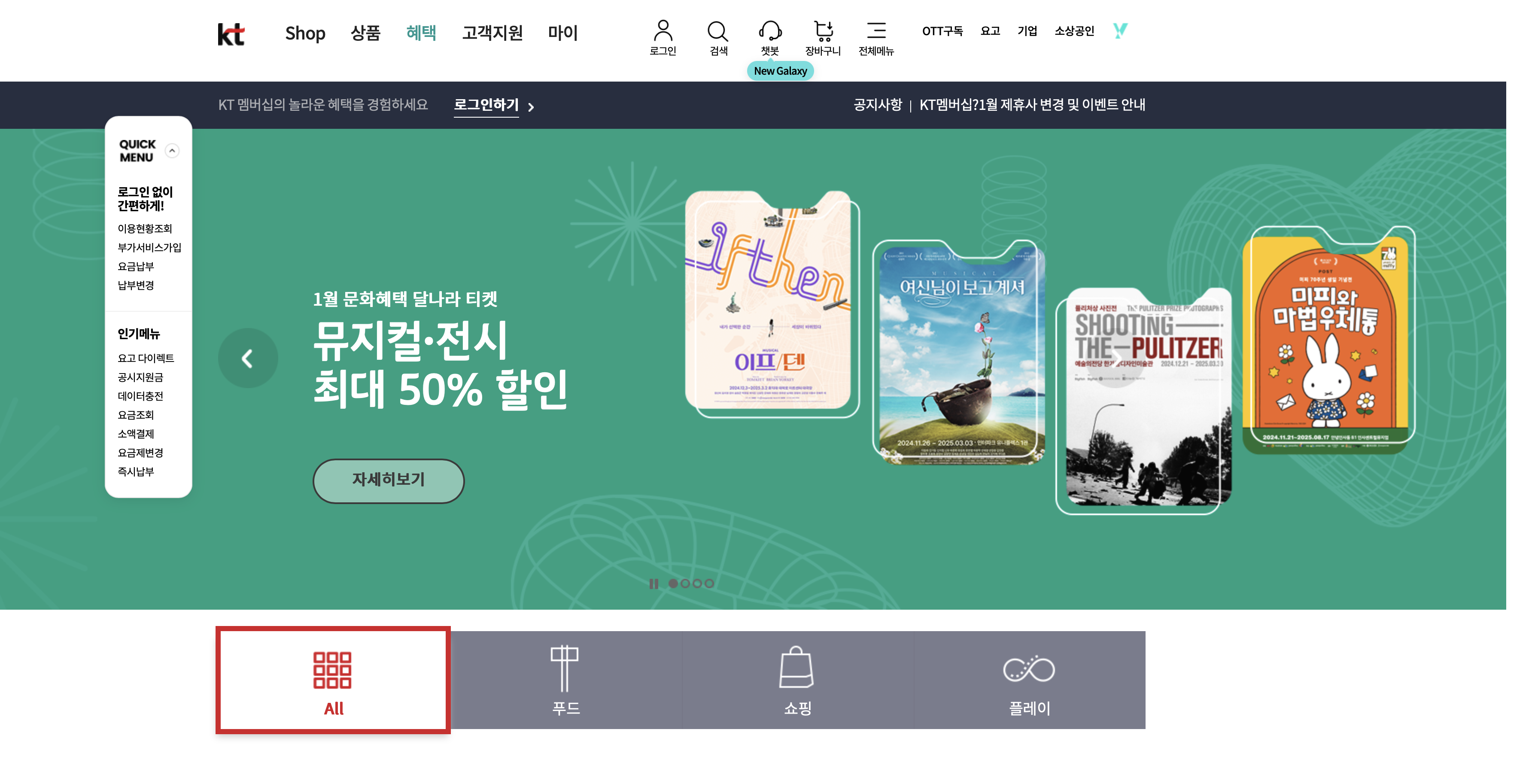Pause the banner slideshow

(x=653, y=583)
